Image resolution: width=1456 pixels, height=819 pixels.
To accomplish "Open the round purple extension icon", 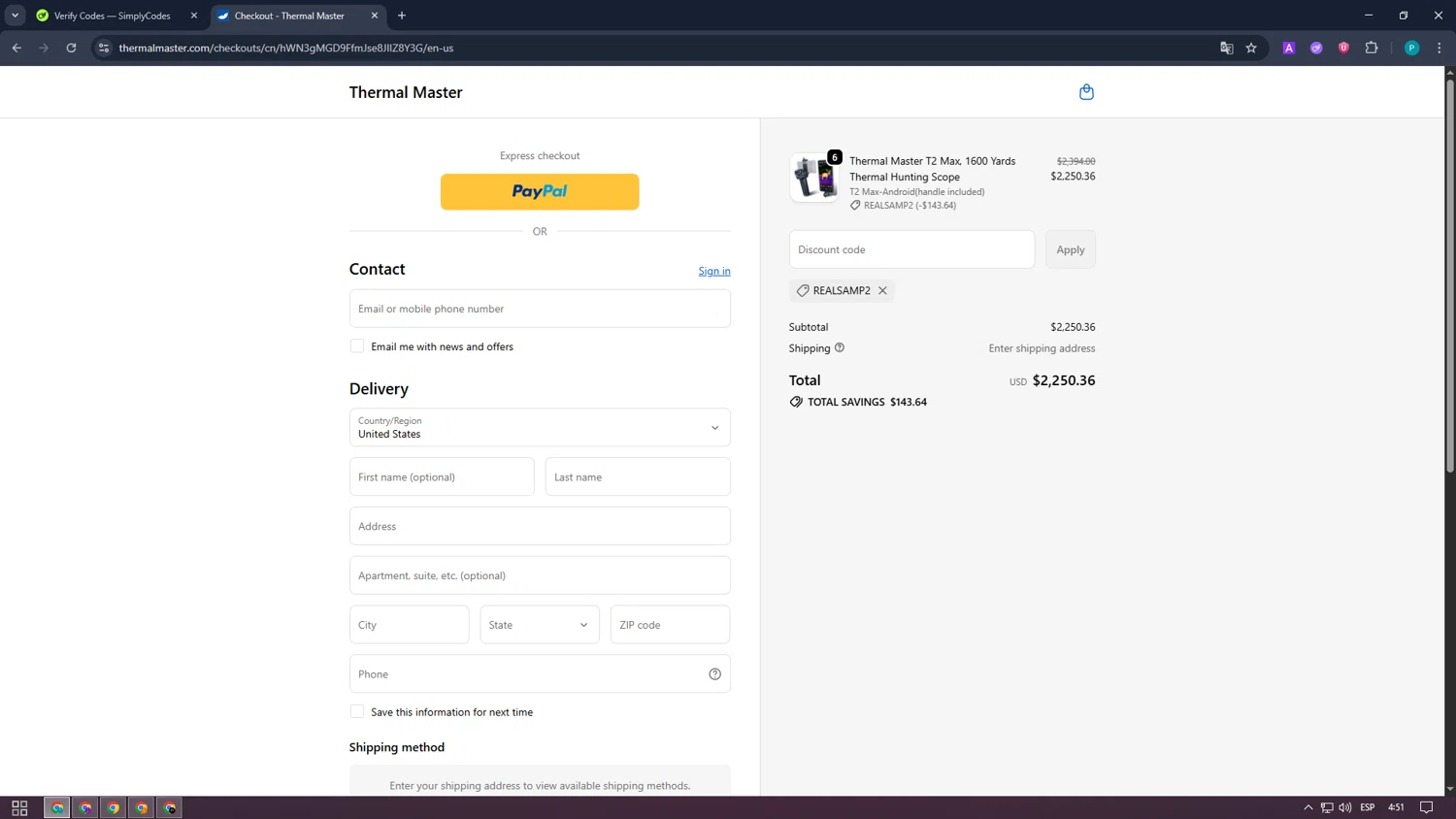I will pos(1316,48).
